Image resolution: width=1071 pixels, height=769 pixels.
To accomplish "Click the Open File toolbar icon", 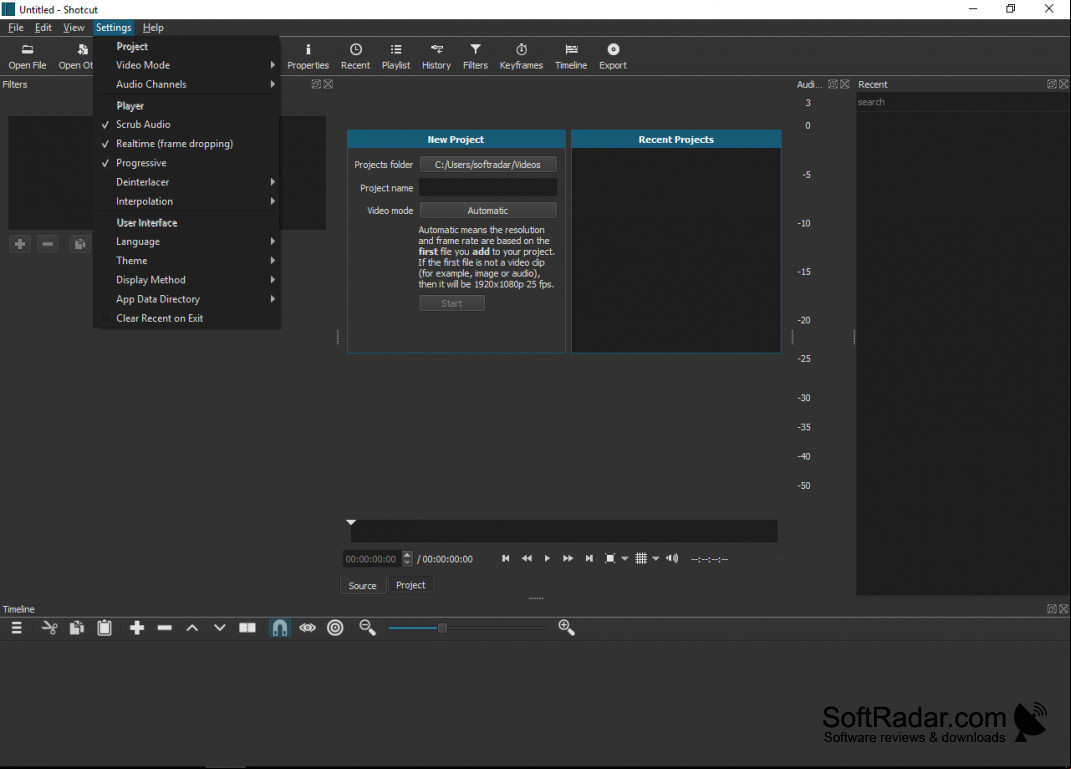I will point(27,56).
